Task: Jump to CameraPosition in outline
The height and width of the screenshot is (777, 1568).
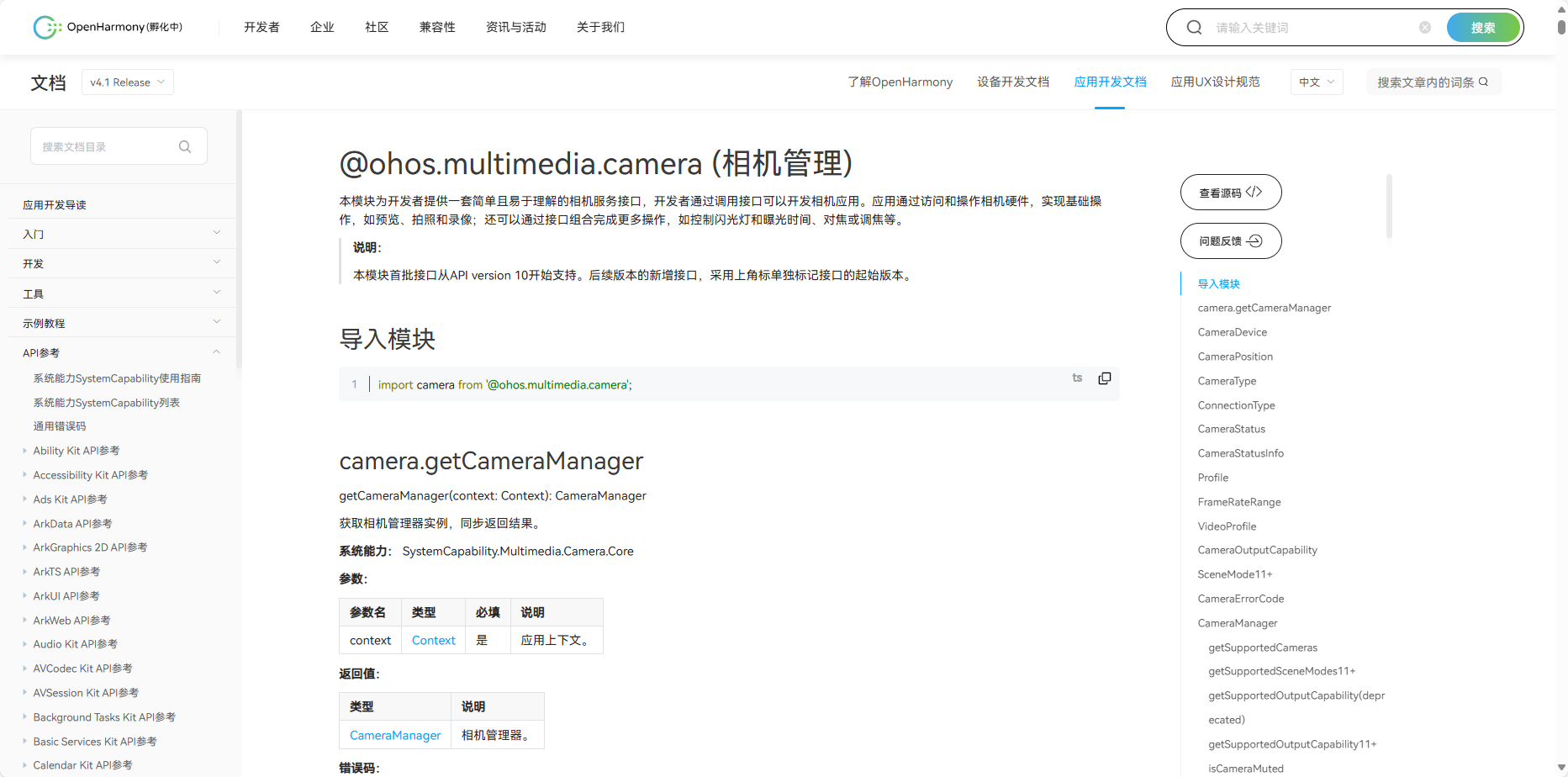Action: [x=1235, y=357]
